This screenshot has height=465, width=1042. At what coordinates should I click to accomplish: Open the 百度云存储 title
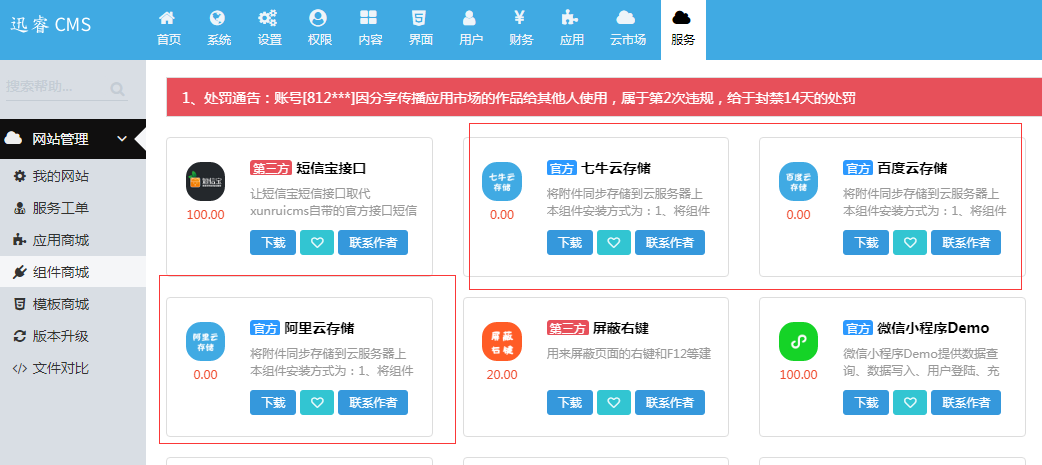912,168
